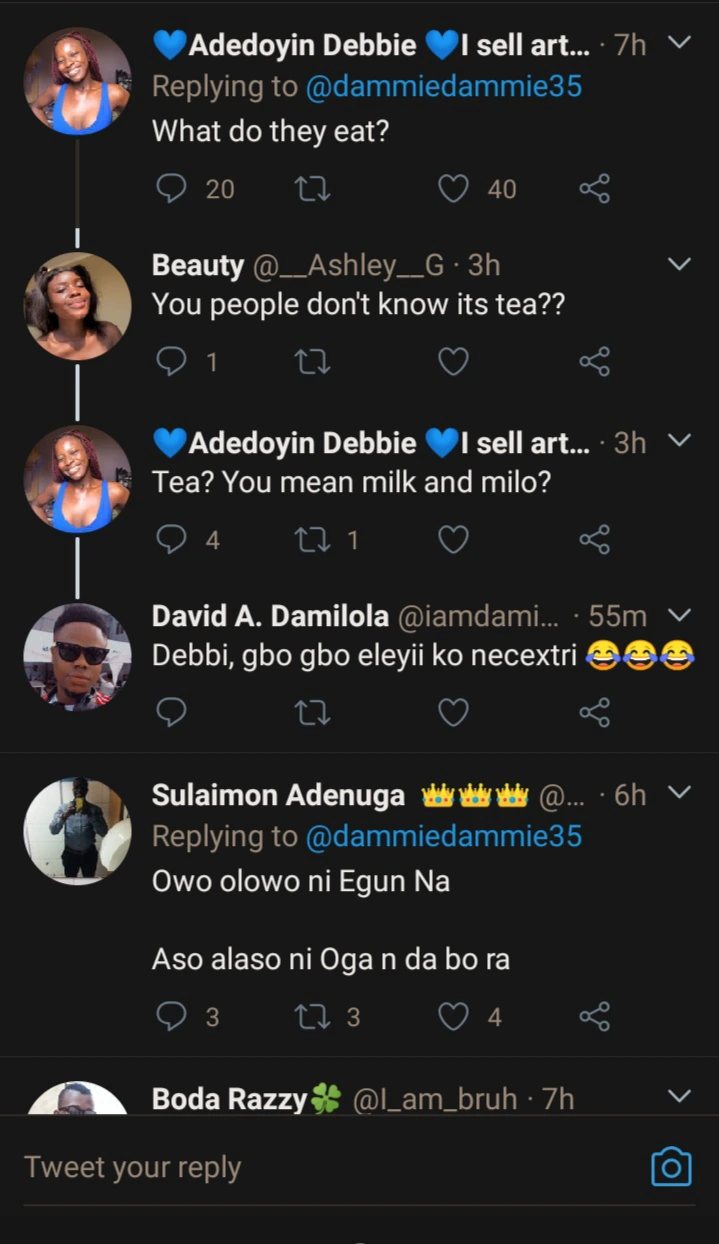Screen dimensions: 719x1244
Task: Retweet the 'What do they eat?' tweet
Action: (x=313, y=188)
